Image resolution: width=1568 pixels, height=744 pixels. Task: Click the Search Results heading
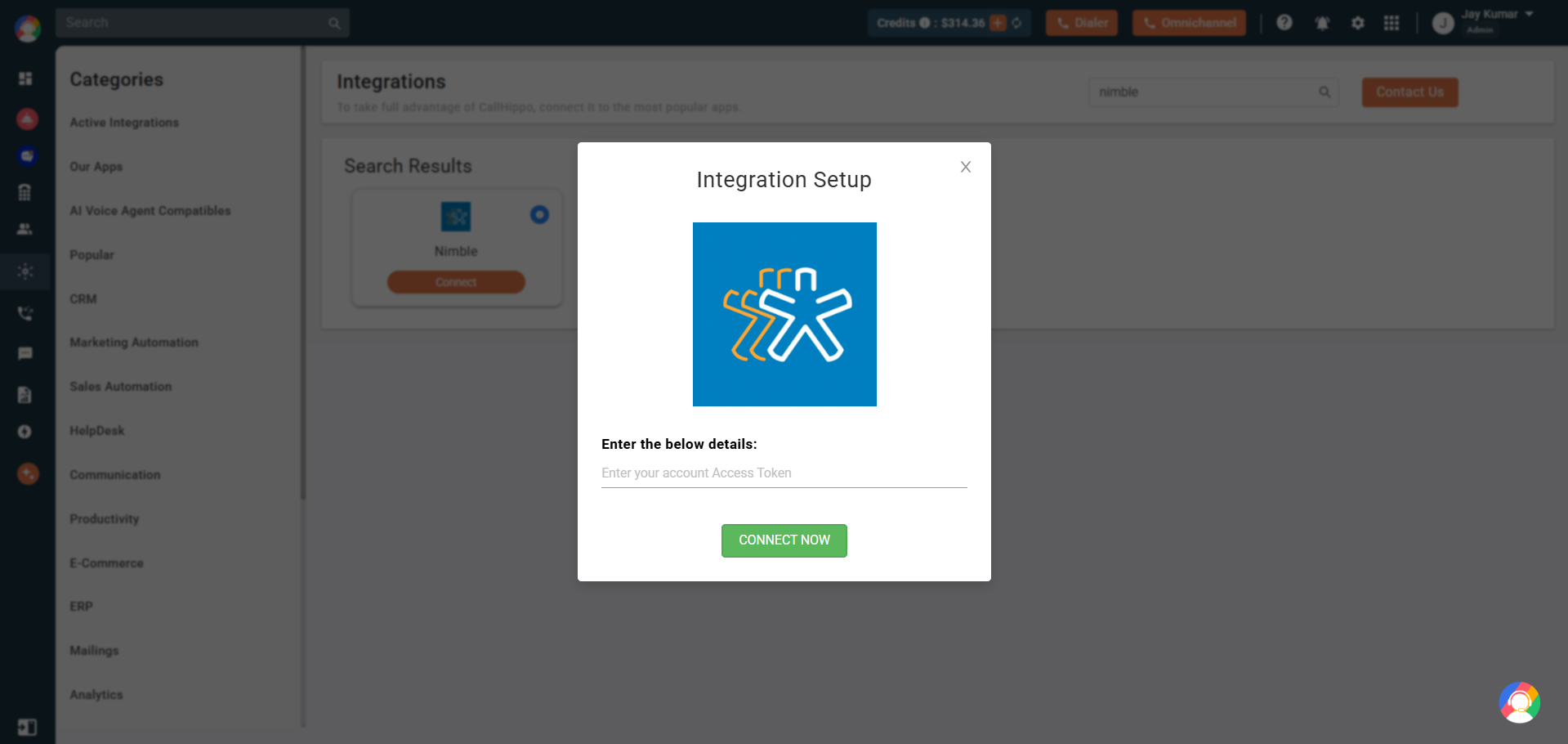(x=408, y=166)
